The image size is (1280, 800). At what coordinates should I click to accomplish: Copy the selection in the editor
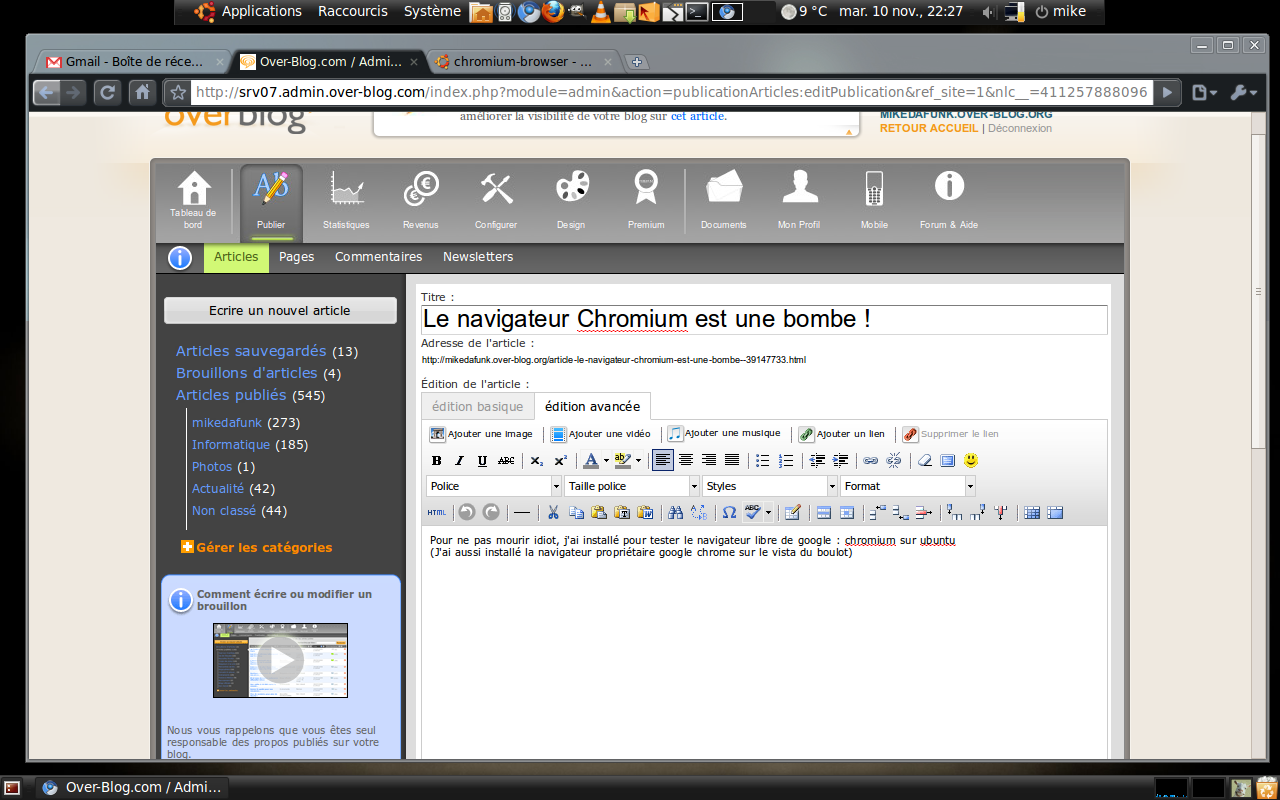576,513
